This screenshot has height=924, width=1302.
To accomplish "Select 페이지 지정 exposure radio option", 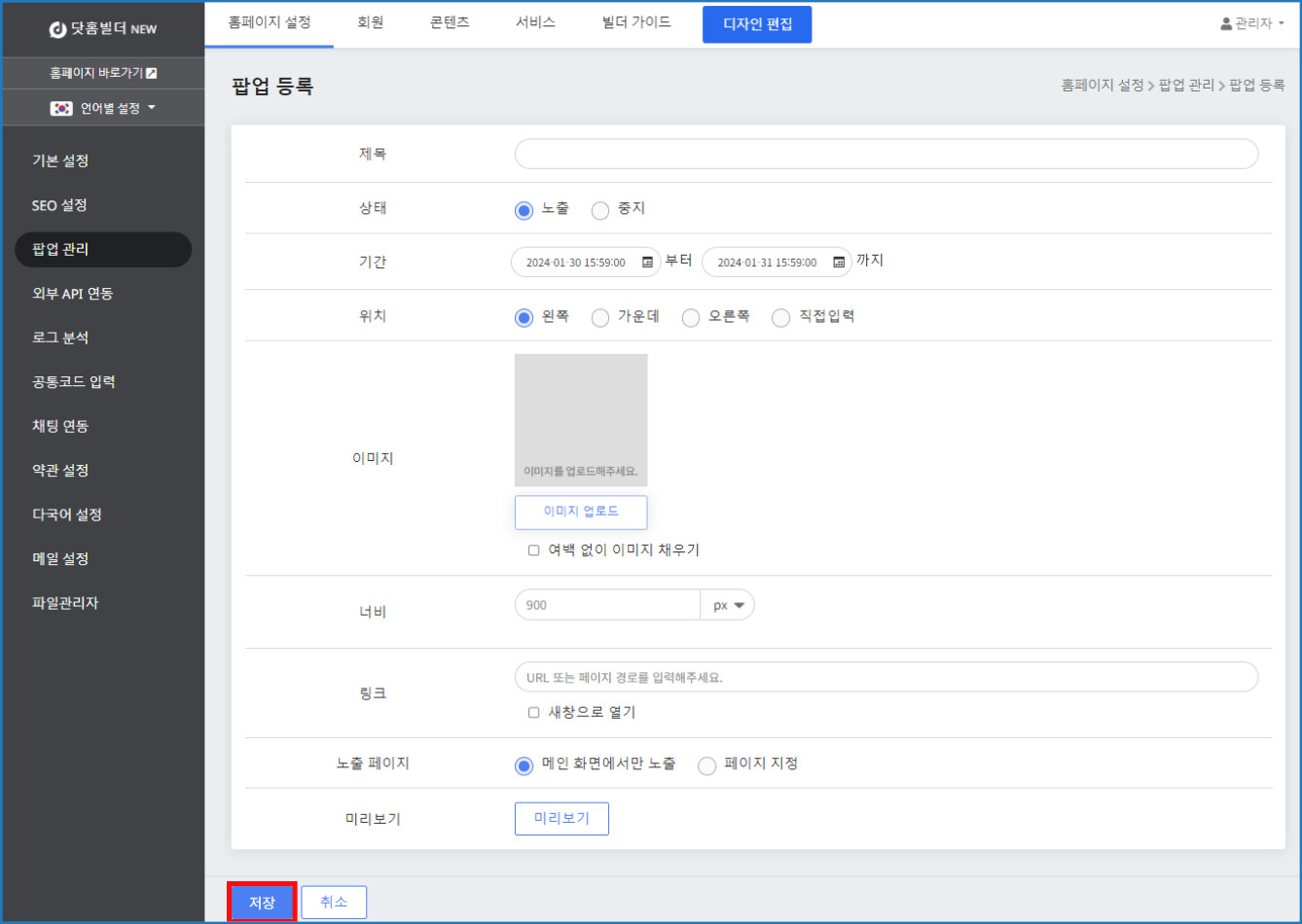I will [707, 765].
